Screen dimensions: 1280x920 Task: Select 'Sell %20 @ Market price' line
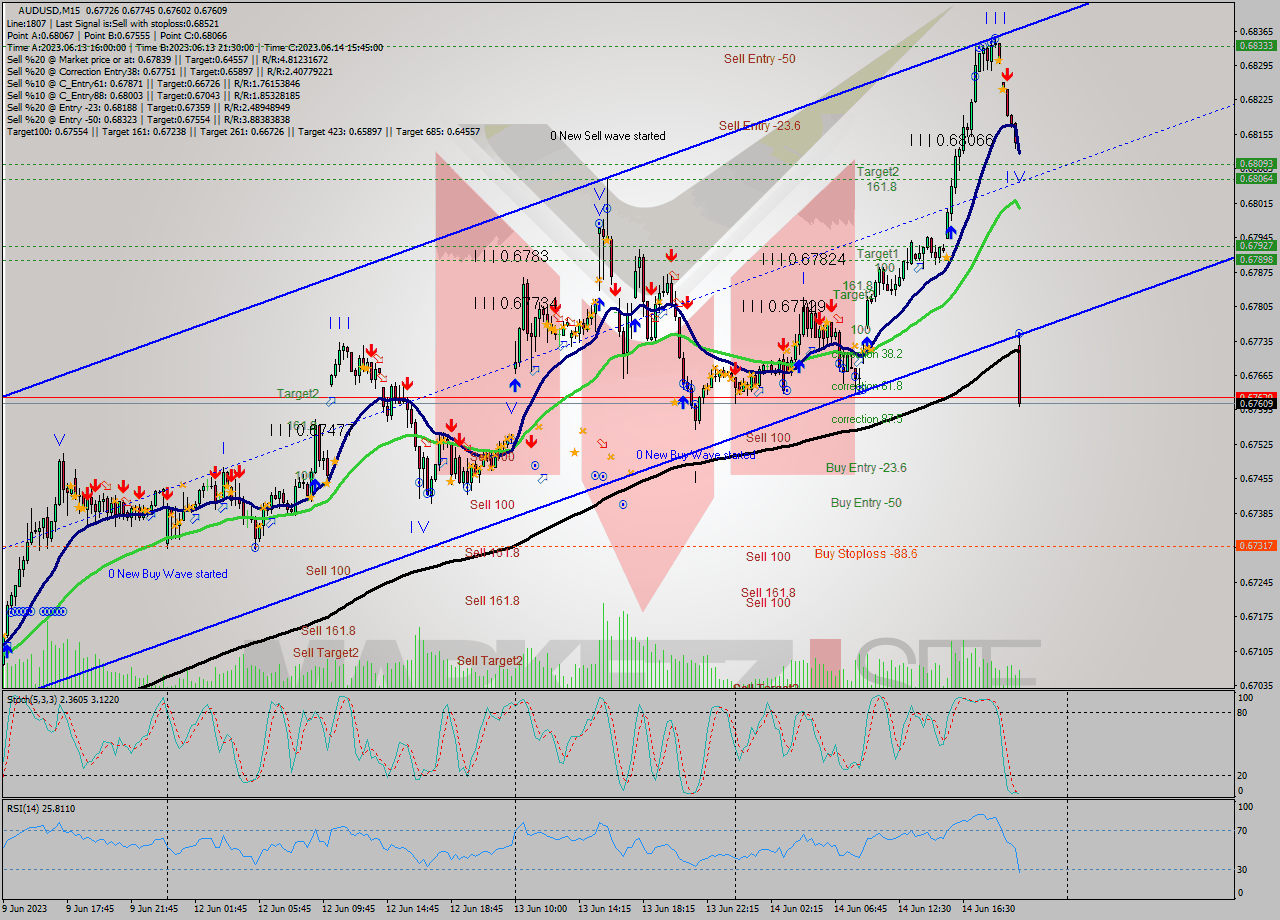[170, 59]
